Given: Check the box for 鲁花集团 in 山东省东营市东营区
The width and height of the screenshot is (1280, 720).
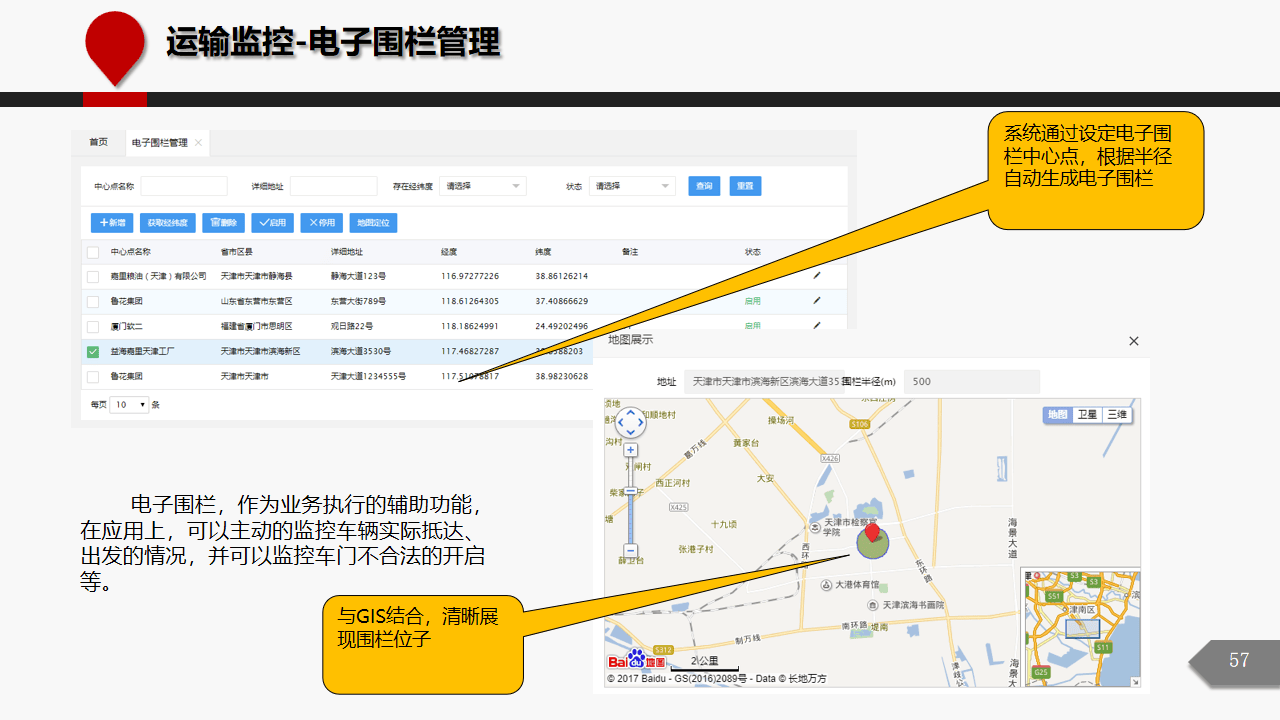Looking at the screenshot, I should (93, 301).
